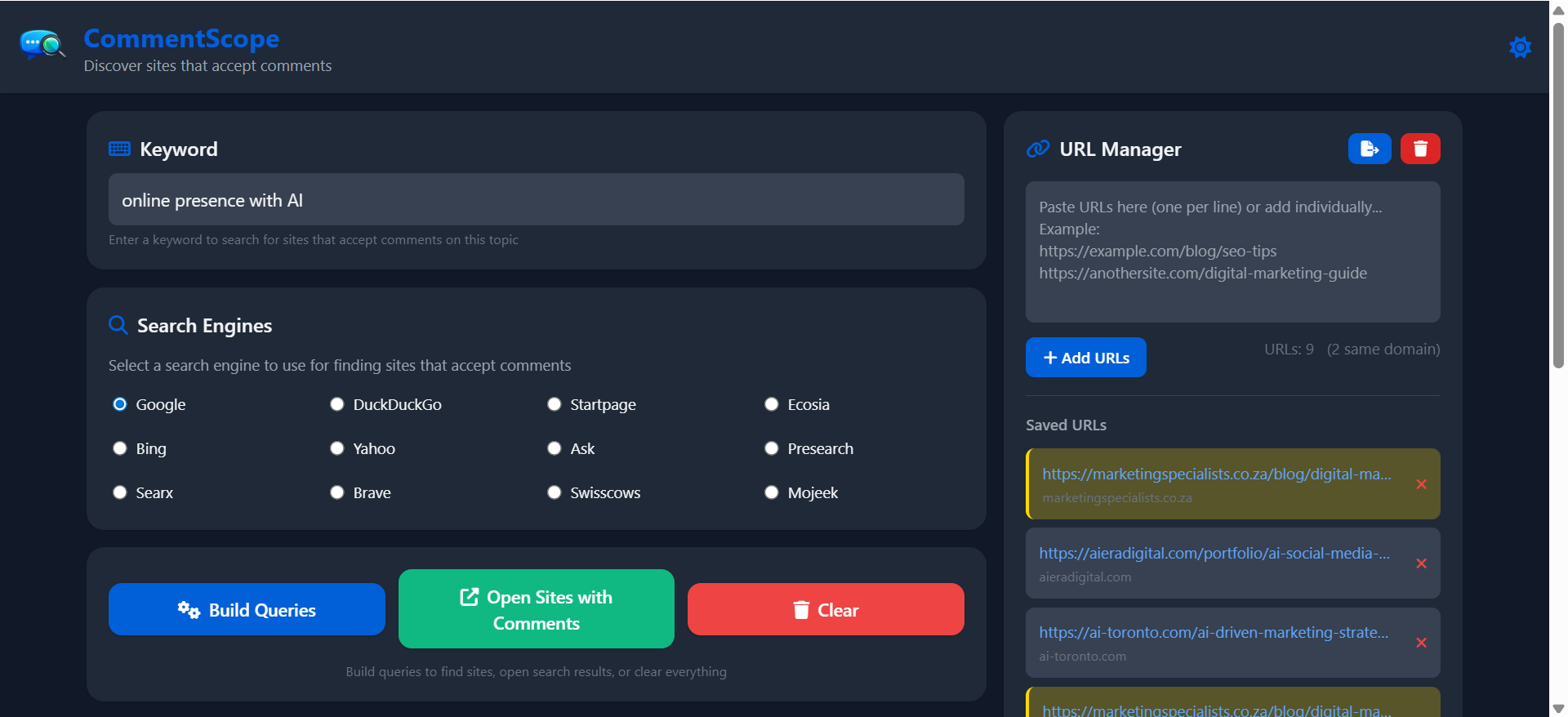Click the scrollbar down arrow

[1558, 709]
